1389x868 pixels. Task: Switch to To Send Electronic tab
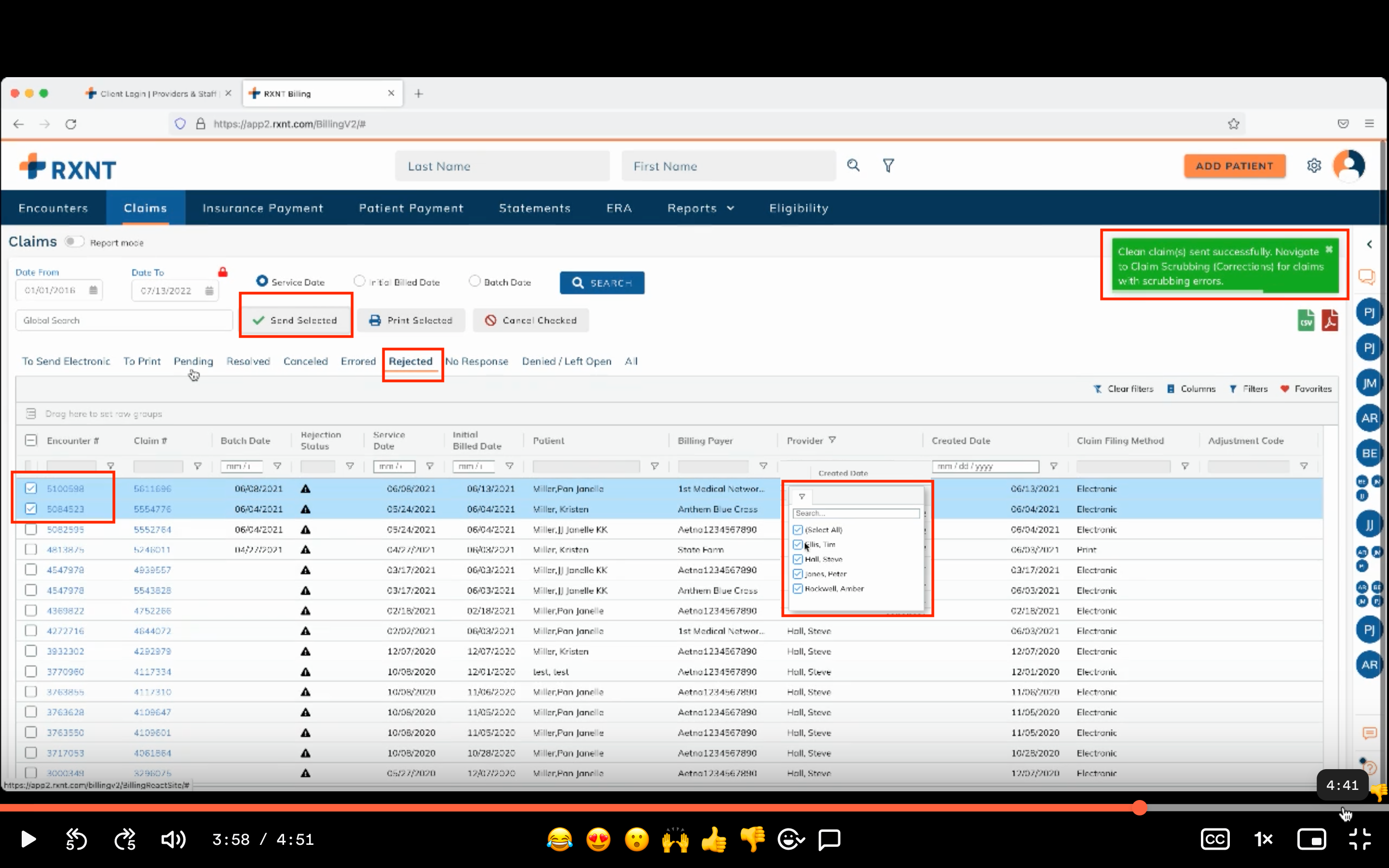click(66, 361)
